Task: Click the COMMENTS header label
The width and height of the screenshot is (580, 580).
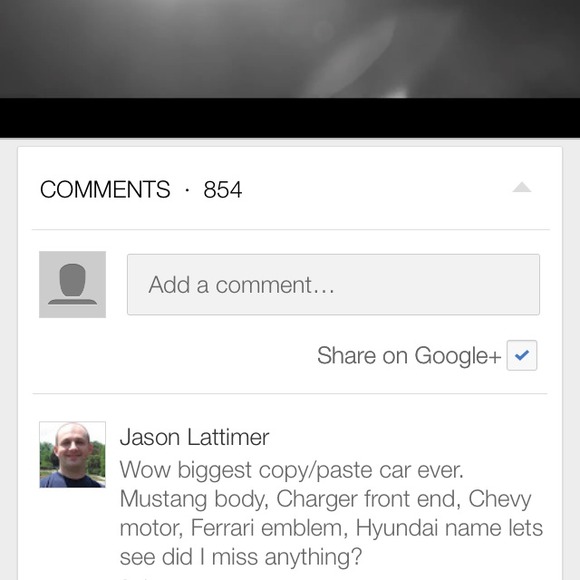Action: click(x=105, y=189)
